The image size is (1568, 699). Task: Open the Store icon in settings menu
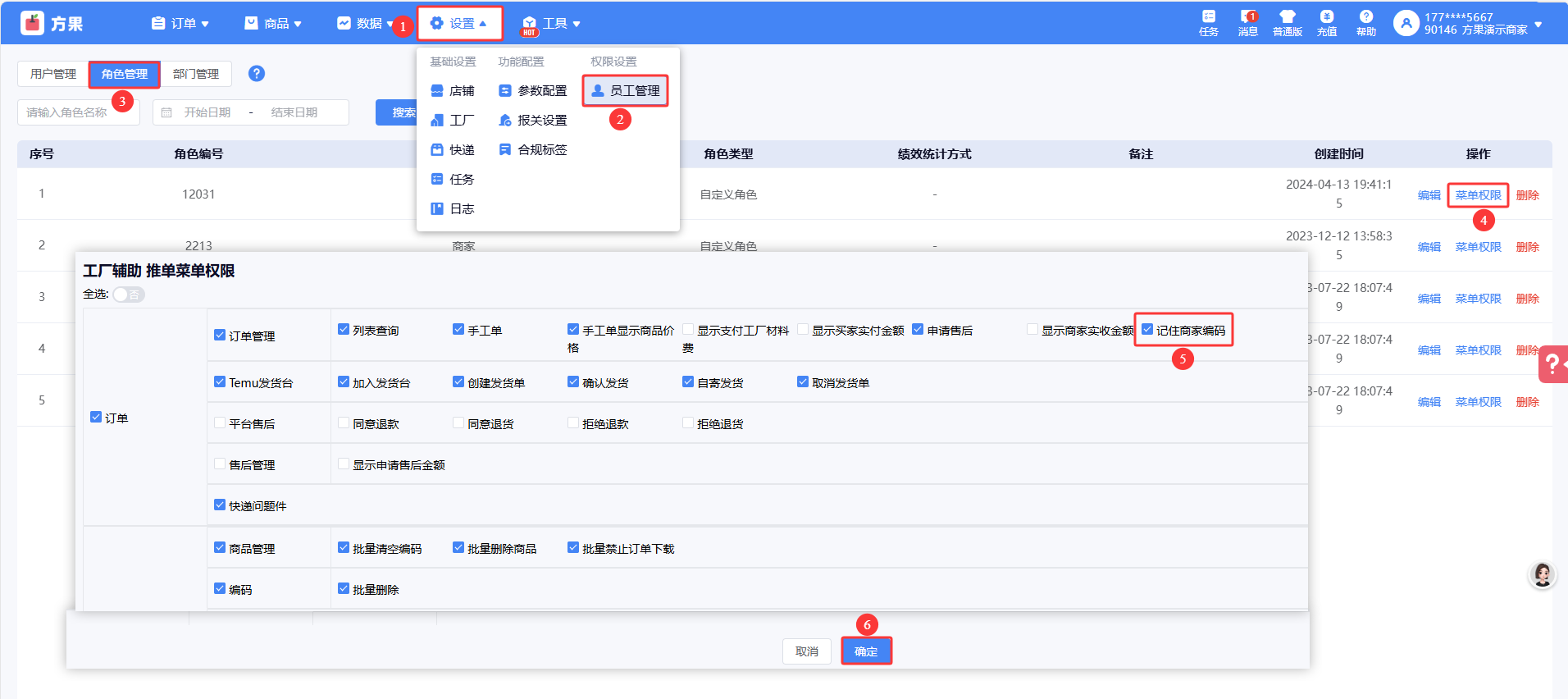pyautogui.click(x=437, y=91)
